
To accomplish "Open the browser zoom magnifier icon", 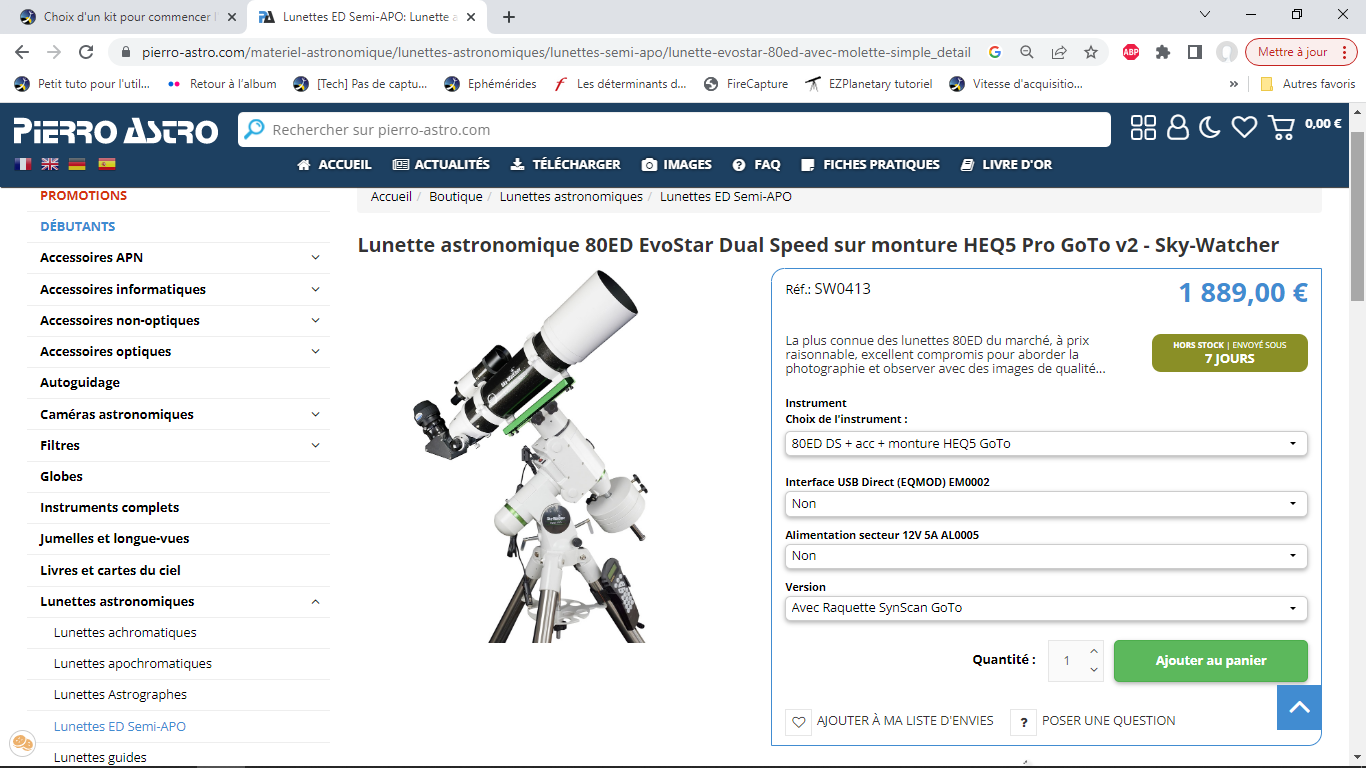I will click(x=1027, y=52).
